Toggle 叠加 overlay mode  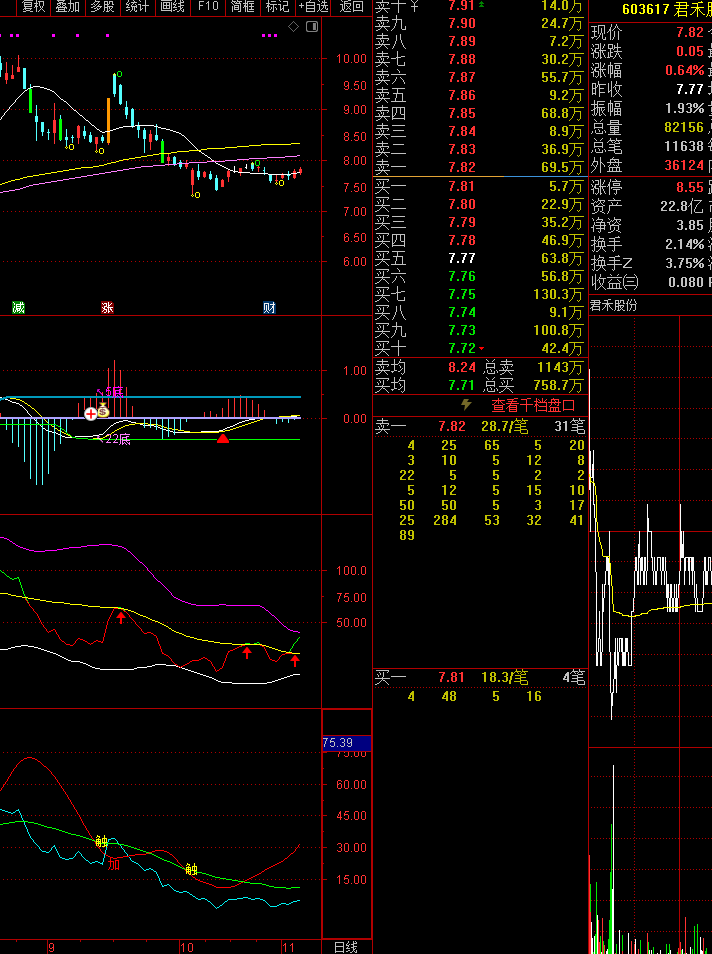[x=67, y=7]
